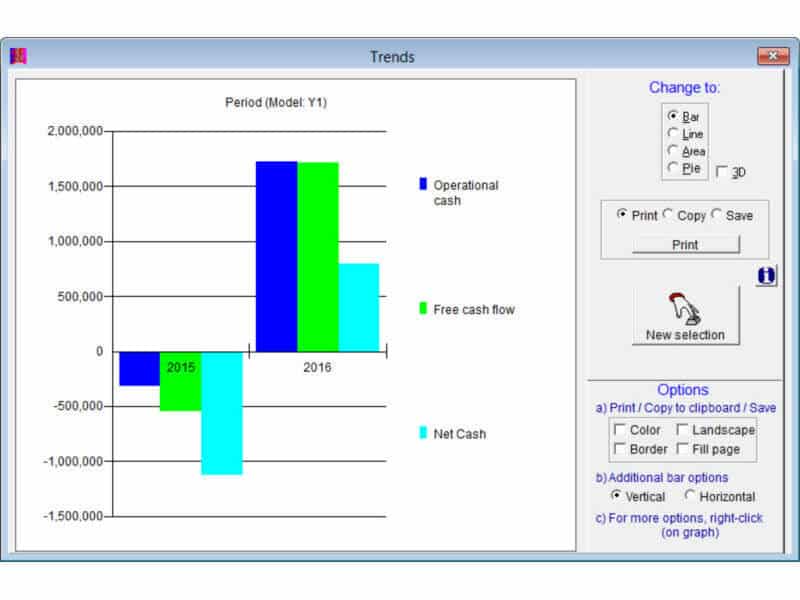
Task: Open the blue information icon
Action: click(x=766, y=276)
